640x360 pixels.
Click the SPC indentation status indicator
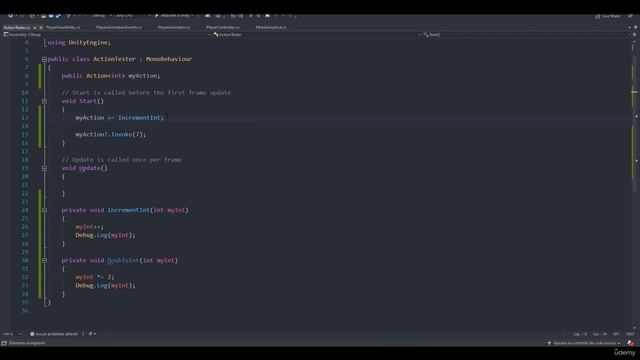click(616, 334)
